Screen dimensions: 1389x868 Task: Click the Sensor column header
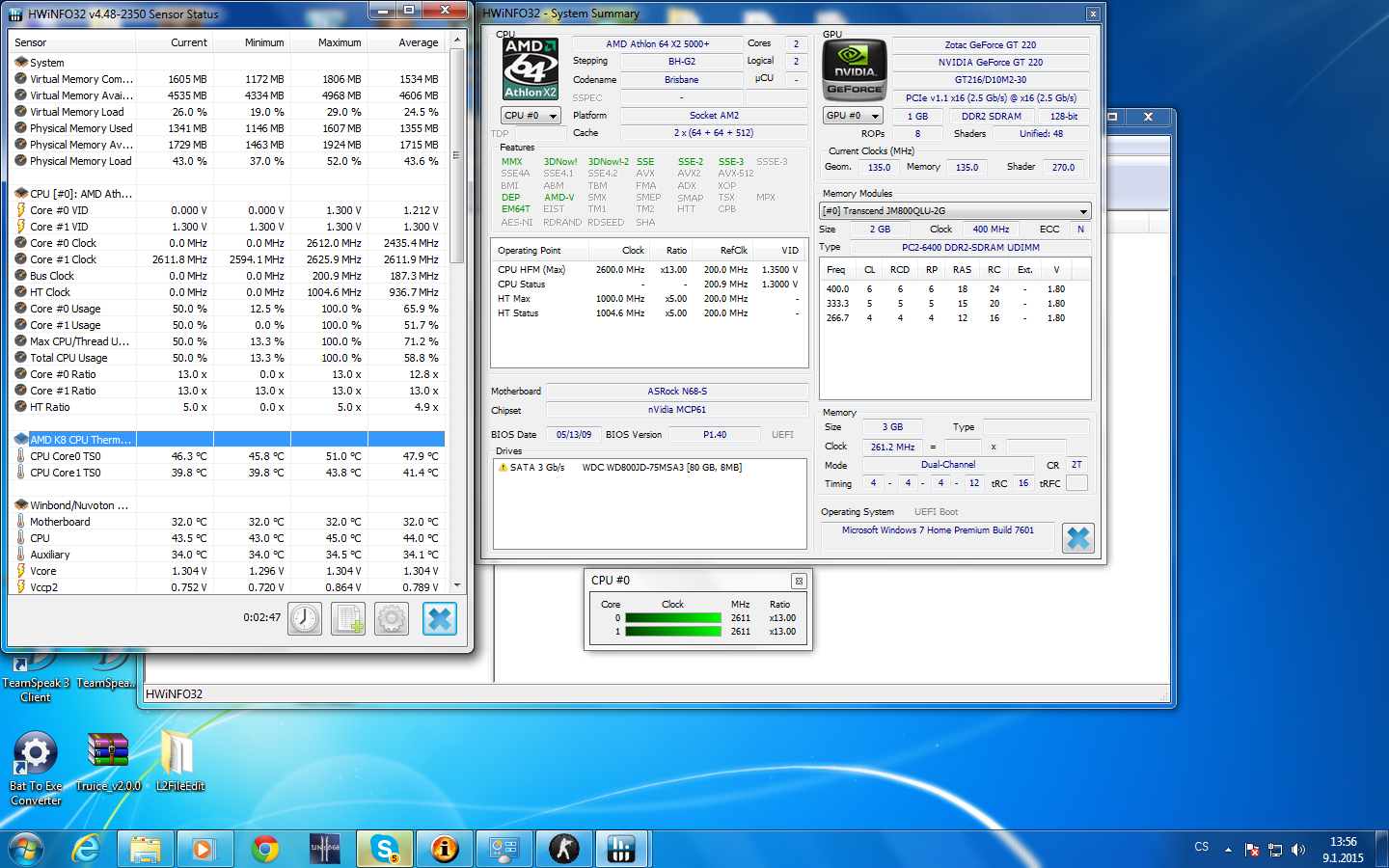point(71,42)
